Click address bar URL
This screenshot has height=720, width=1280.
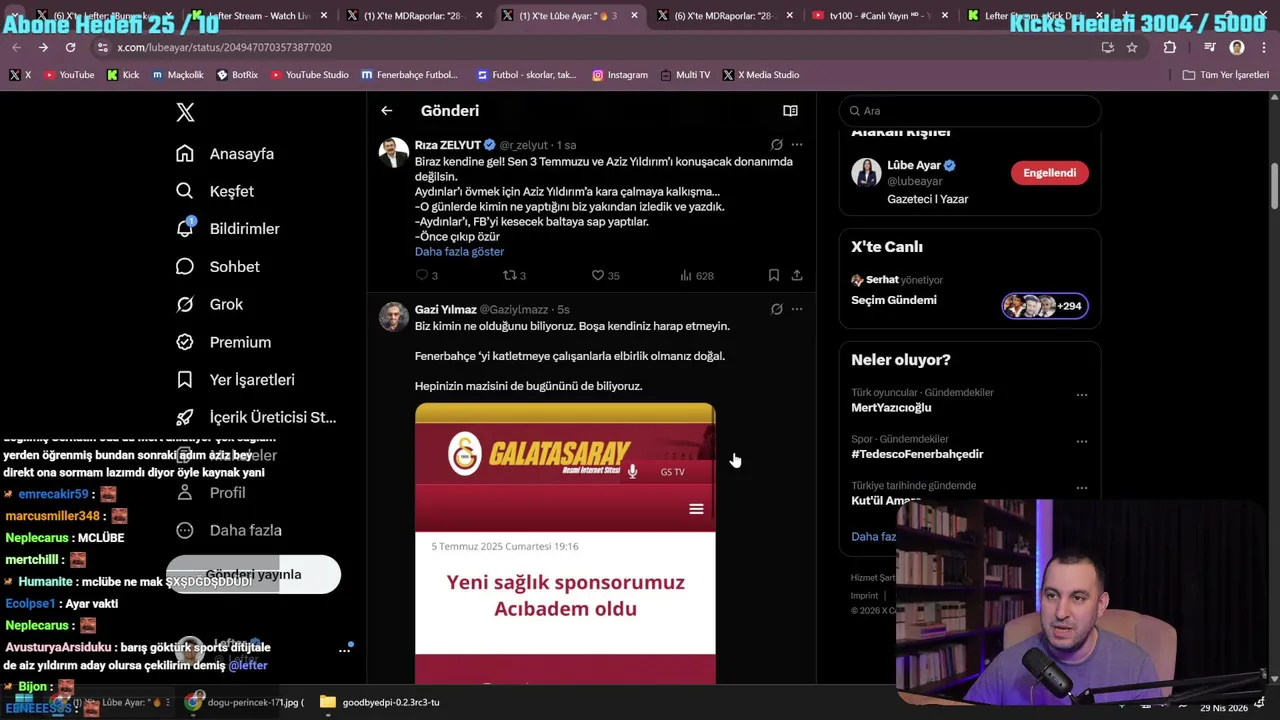point(224,47)
